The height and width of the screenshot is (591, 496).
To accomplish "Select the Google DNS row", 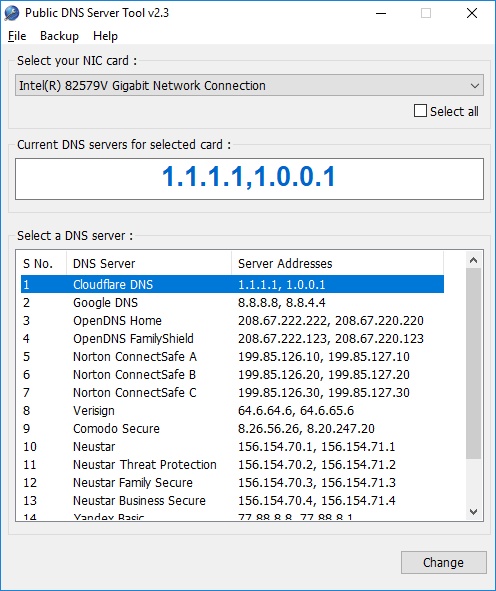I will point(232,303).
